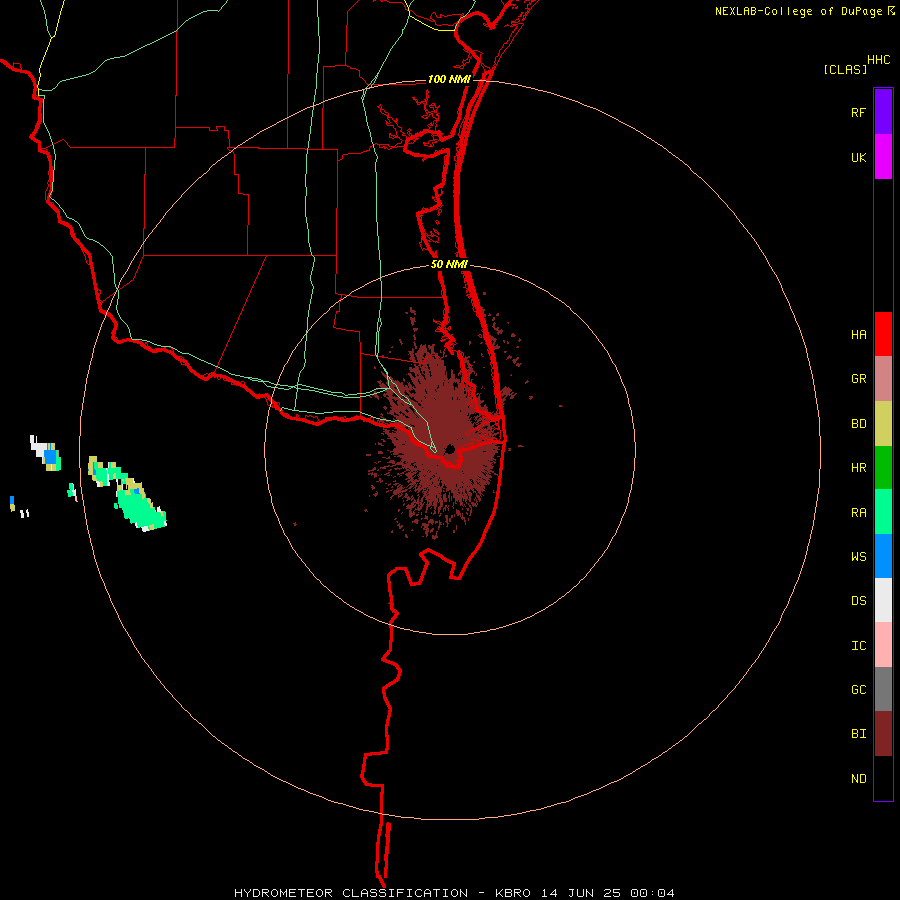
Task: Click the 50 NMI range ring label
Action: tap(449, 265)
